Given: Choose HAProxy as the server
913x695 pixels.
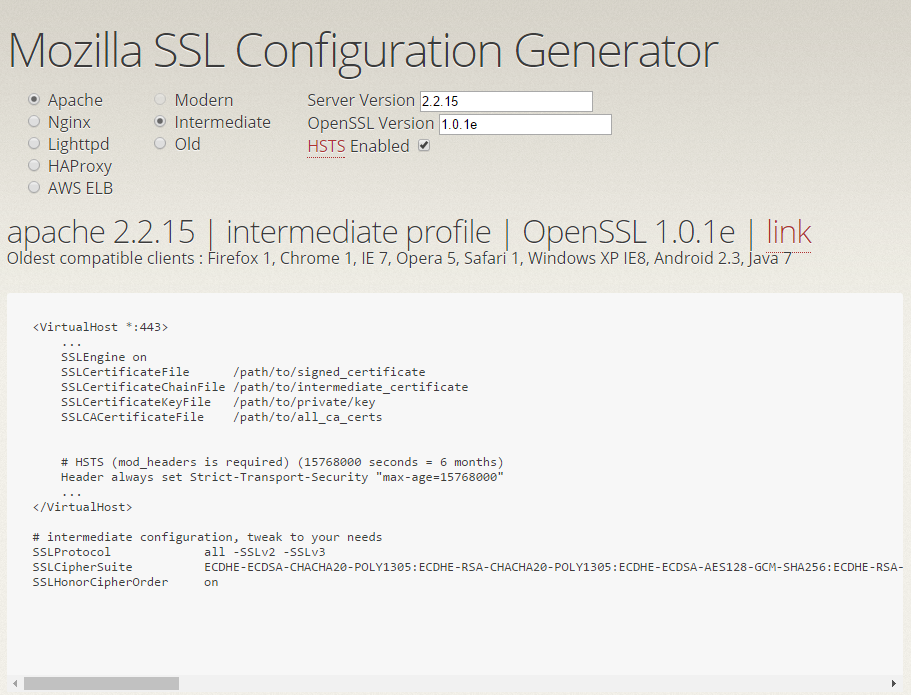Looking at the screenshot, I should 34,165.
